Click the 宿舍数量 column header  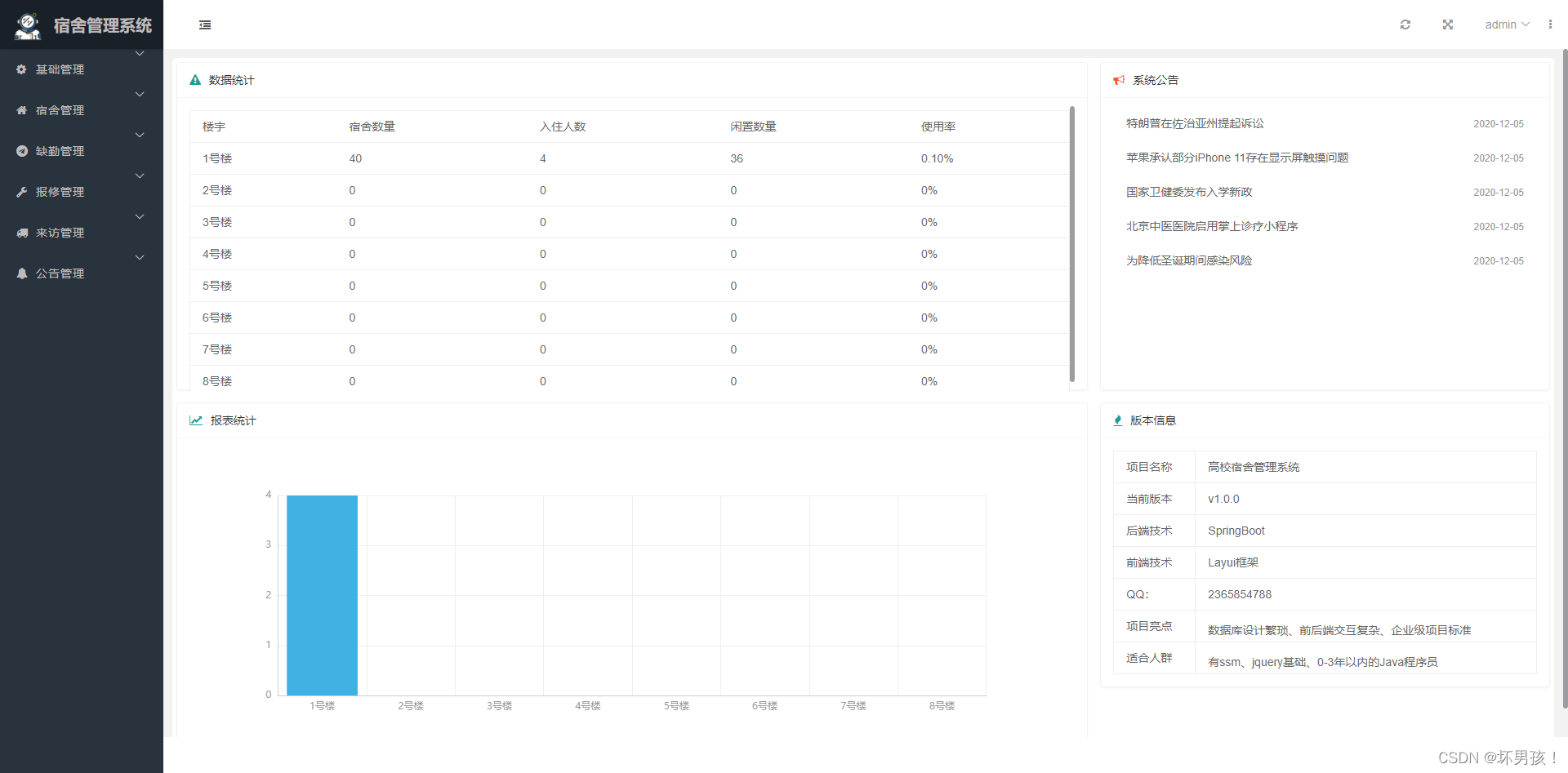click(x=372, y=127)
